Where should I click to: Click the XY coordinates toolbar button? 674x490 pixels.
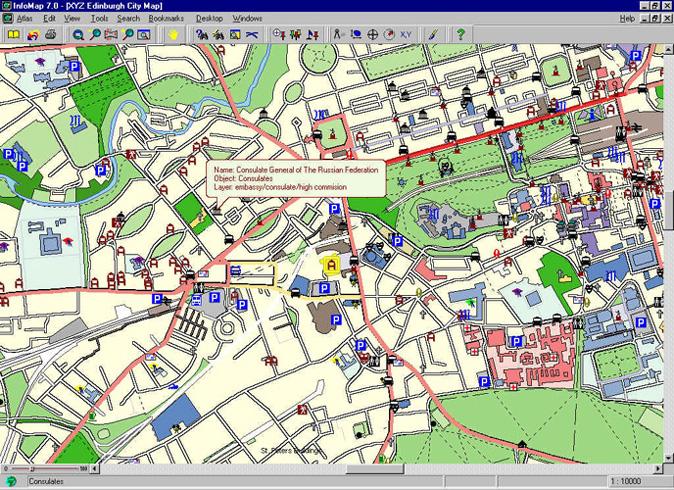(406, 34)
